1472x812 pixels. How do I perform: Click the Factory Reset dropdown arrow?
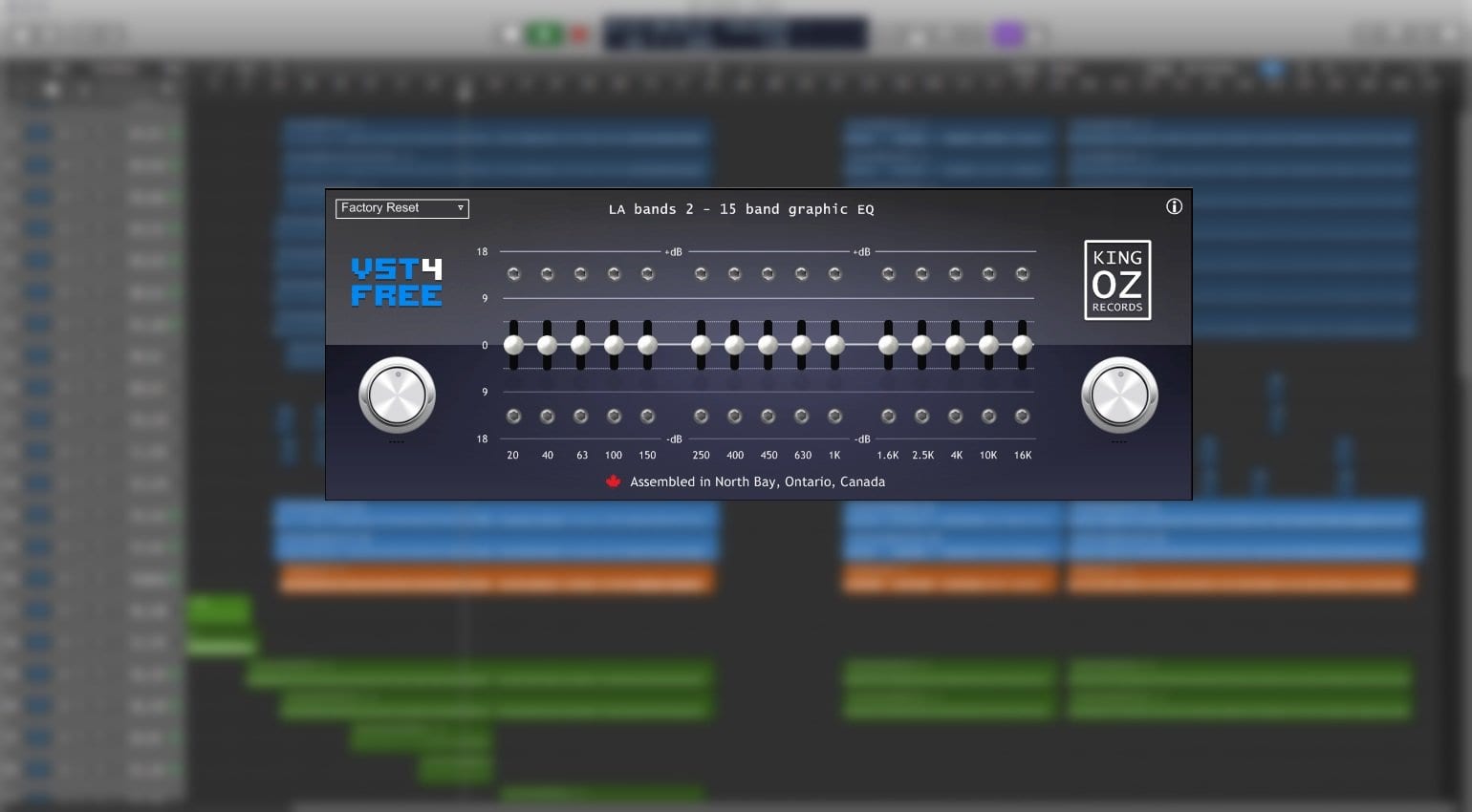pyautogui.click(x=460, y=208)
